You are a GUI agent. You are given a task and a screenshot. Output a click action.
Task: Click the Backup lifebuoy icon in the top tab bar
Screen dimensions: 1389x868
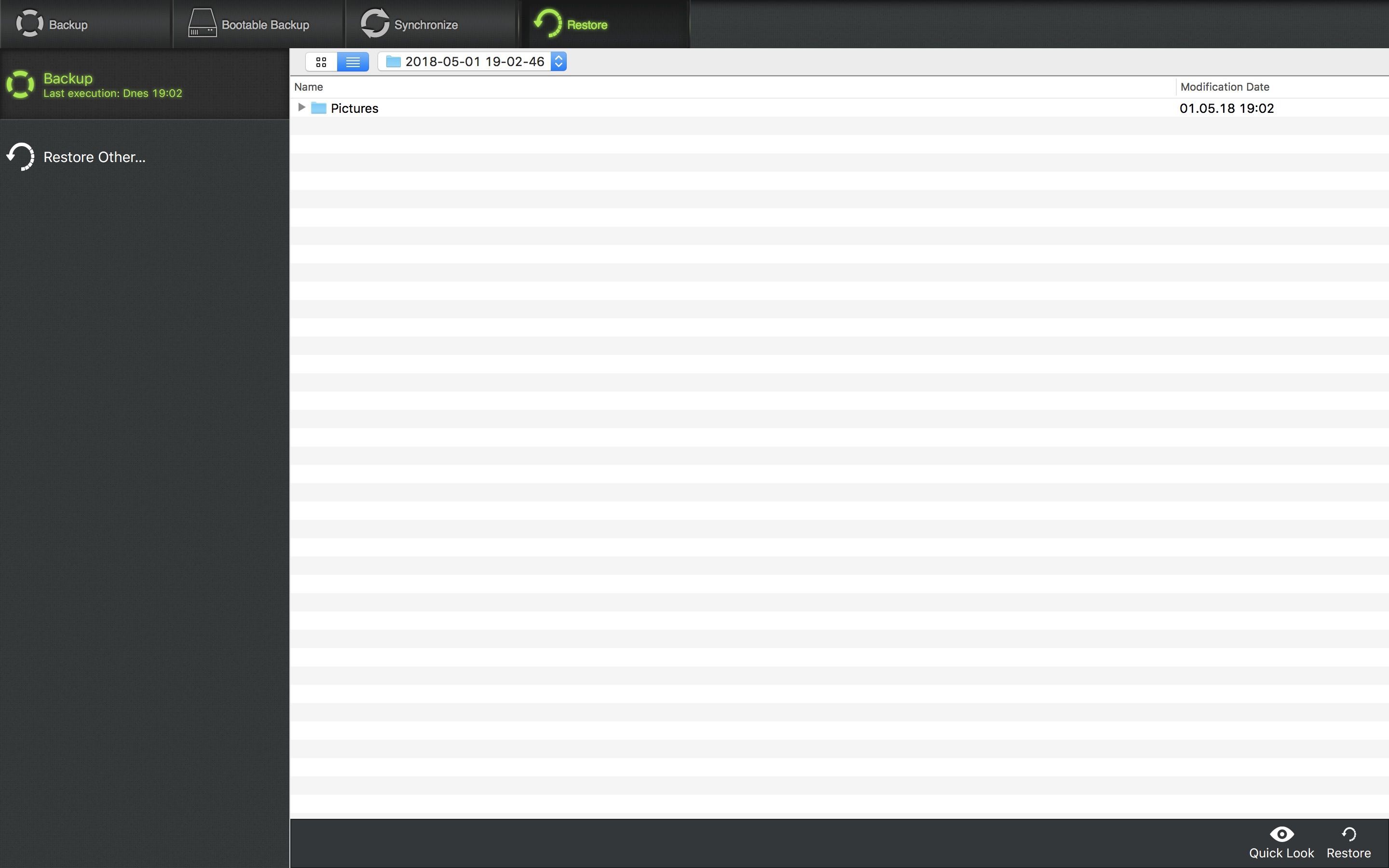click(29, 24)
